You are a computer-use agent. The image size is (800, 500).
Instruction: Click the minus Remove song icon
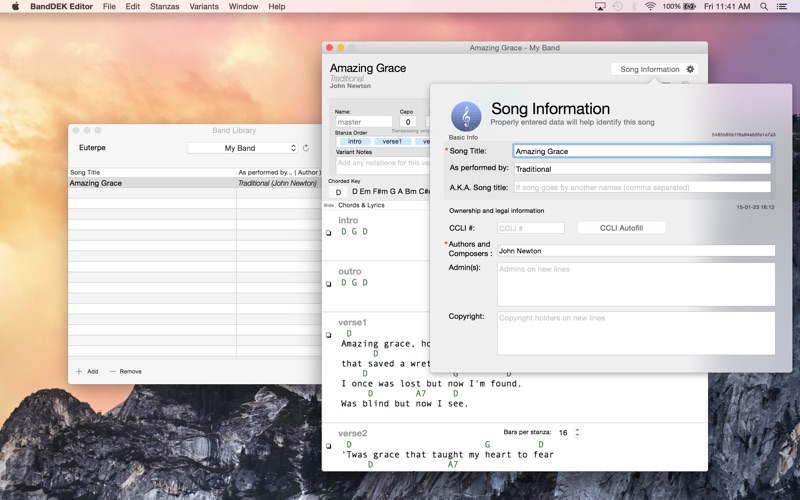(113, 371)
